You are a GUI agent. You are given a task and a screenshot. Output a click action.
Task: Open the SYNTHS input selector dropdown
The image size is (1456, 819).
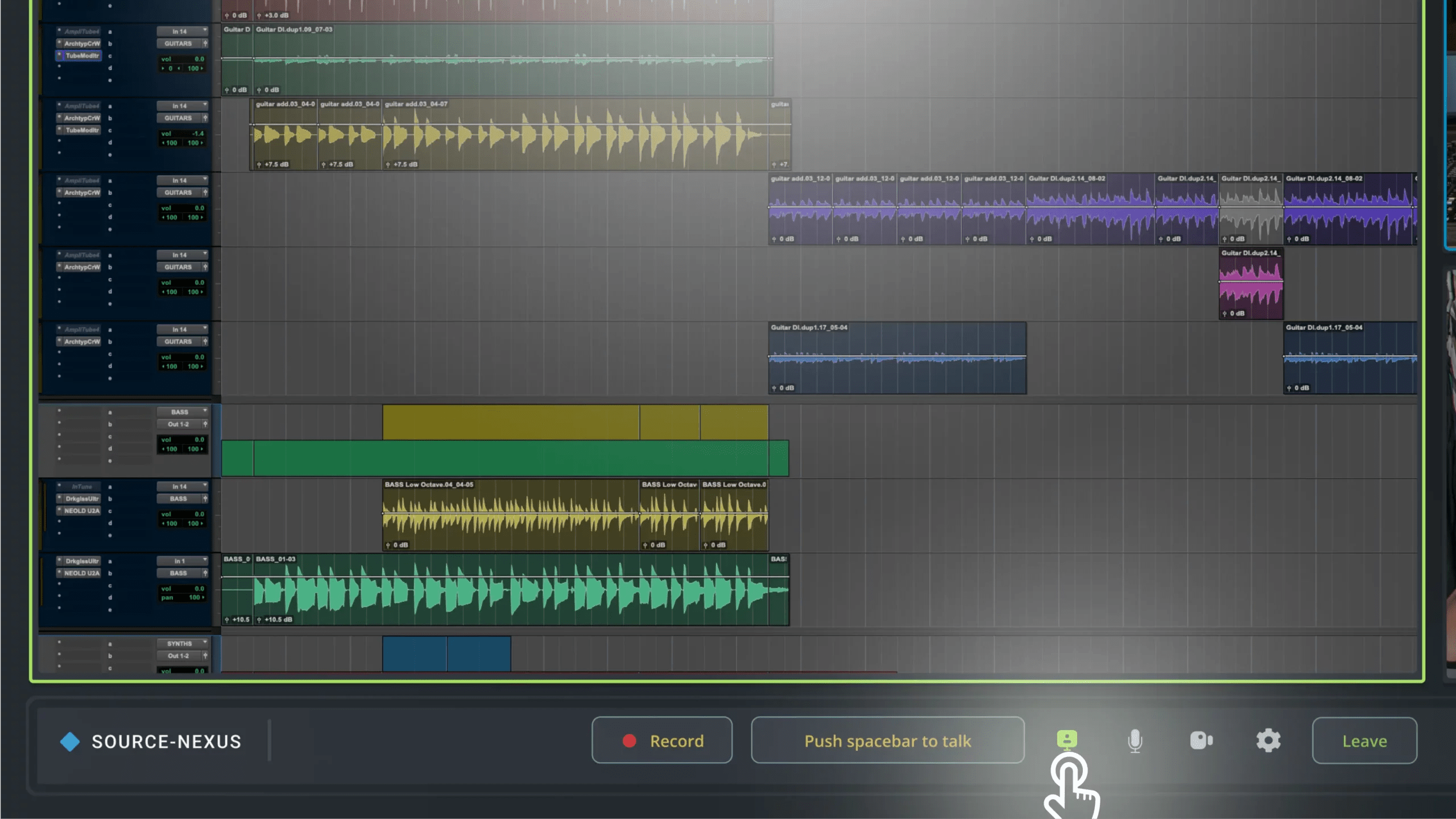coord(182,643)
